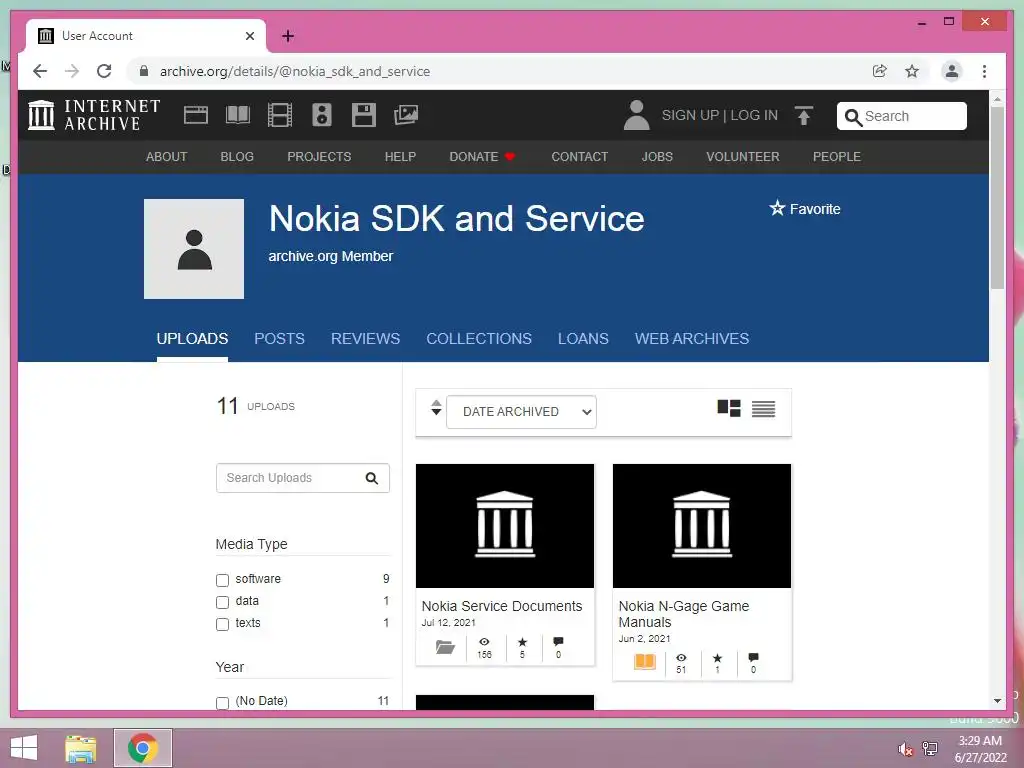Click the Chrome share page icon

[880, 71]
